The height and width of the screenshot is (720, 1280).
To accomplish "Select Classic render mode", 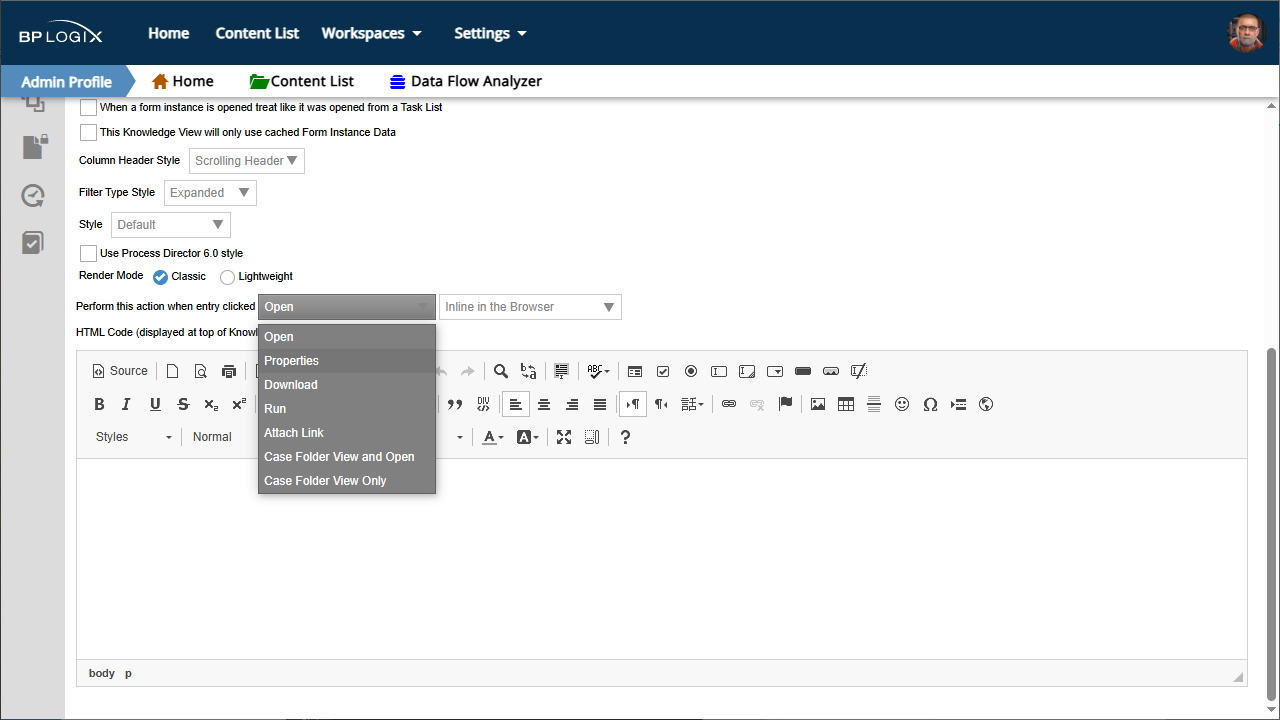I will coord(160,276).
